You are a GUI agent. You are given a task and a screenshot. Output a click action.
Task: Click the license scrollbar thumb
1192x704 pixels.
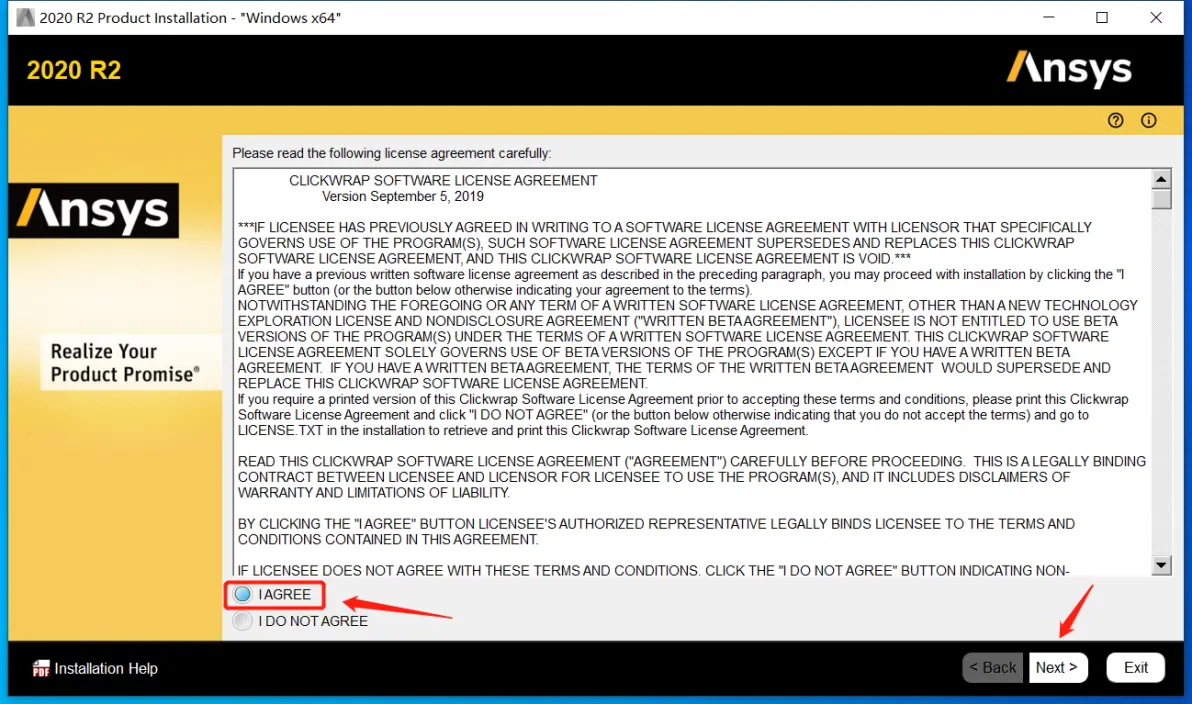[1161, 198]
